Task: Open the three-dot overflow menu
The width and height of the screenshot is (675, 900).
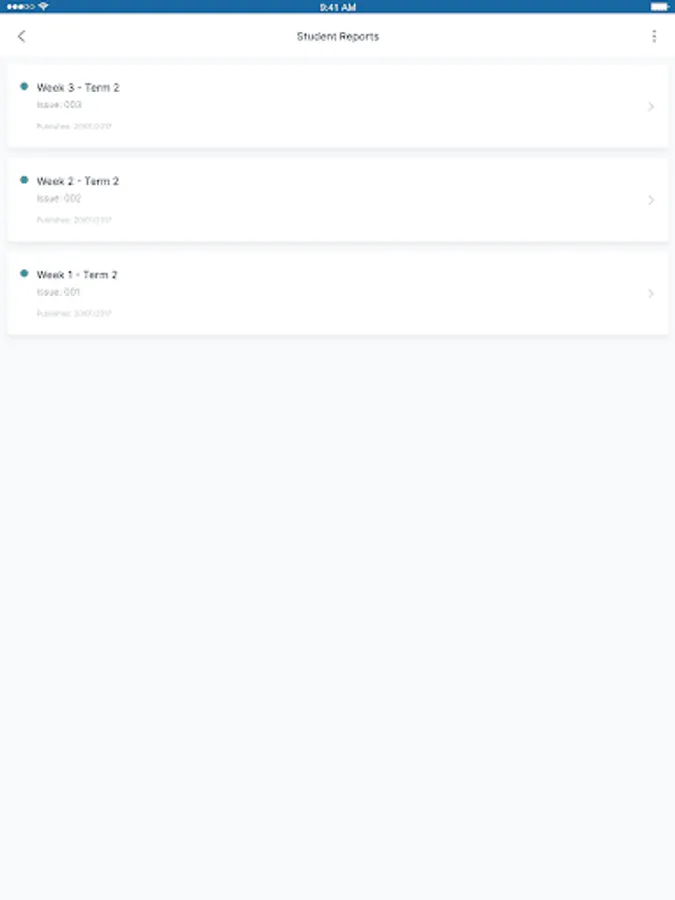Action: (654, 36)
